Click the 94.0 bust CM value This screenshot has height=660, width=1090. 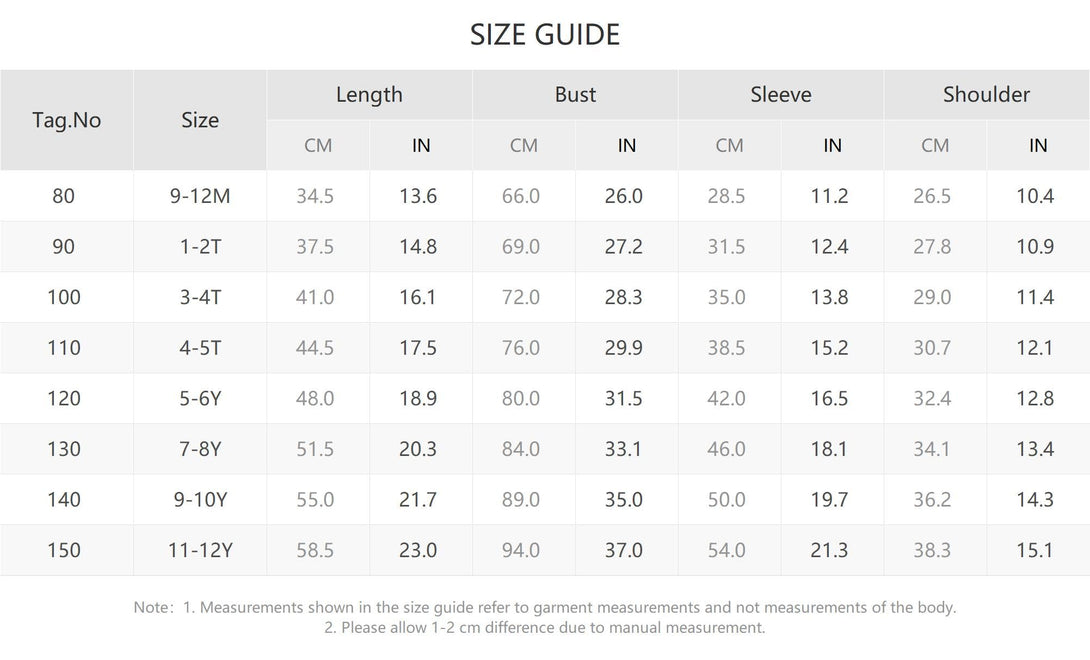coord(521,551)
